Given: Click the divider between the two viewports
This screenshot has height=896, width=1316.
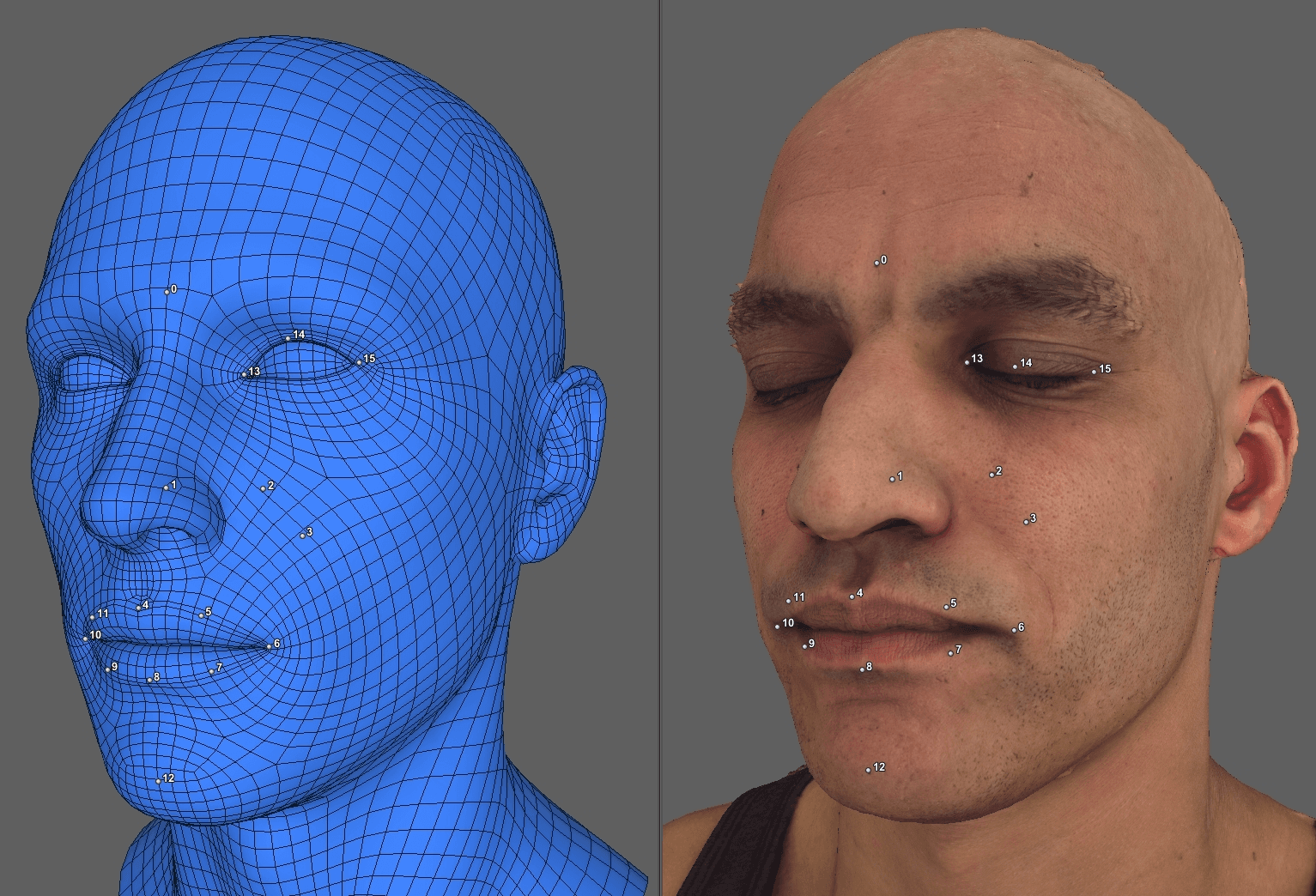Looking at the screenshot, I should coord(659,446).
